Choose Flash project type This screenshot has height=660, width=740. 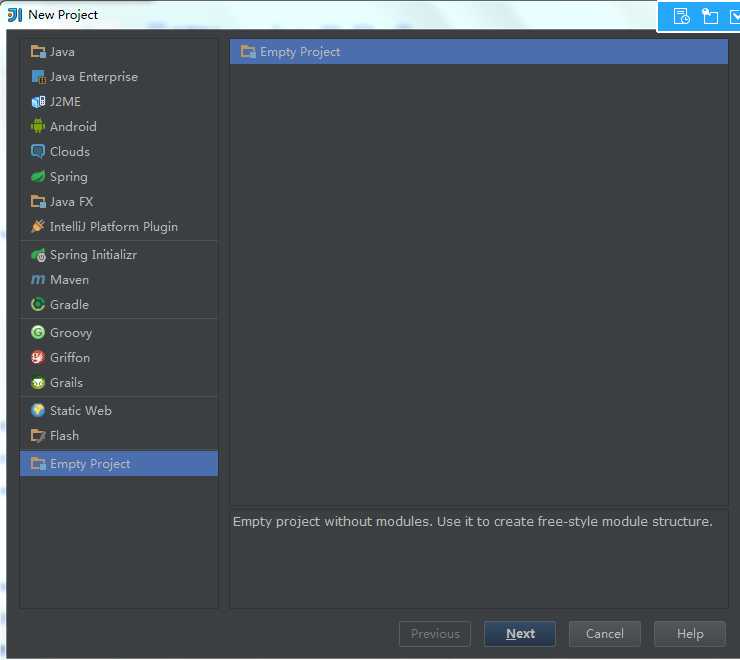(119, 436)
